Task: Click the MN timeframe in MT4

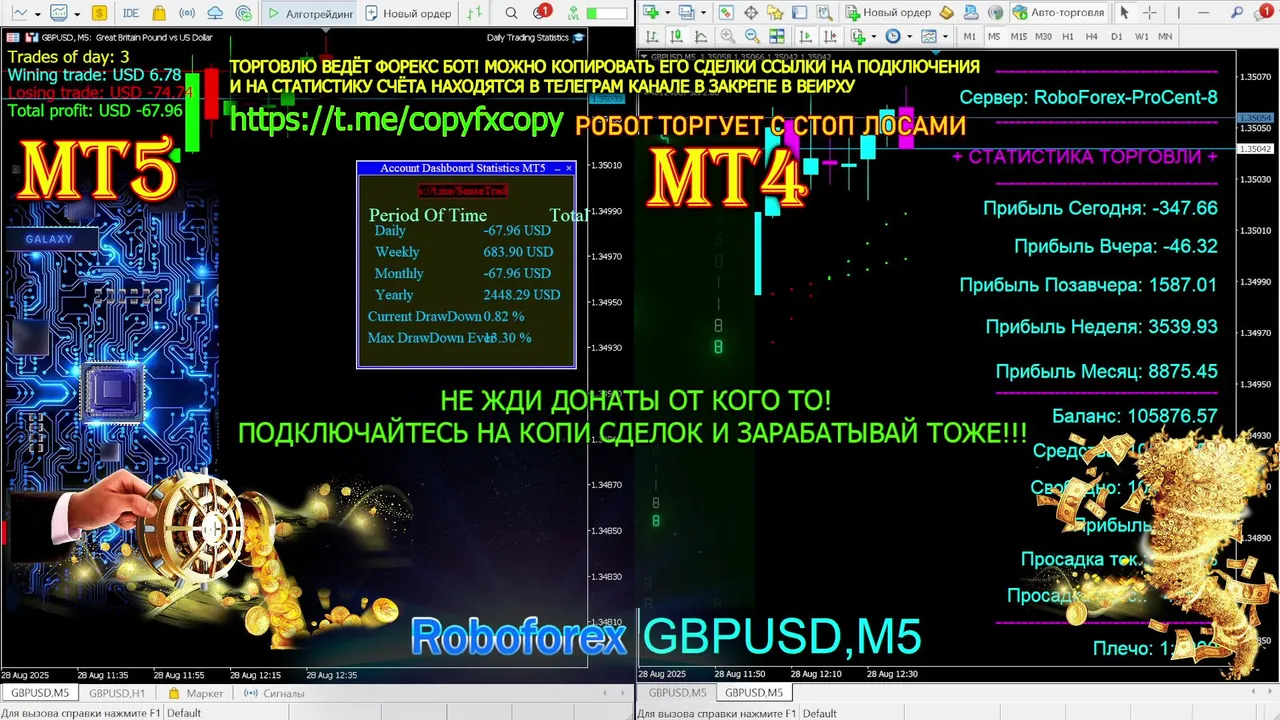Action: (1165, 36)
